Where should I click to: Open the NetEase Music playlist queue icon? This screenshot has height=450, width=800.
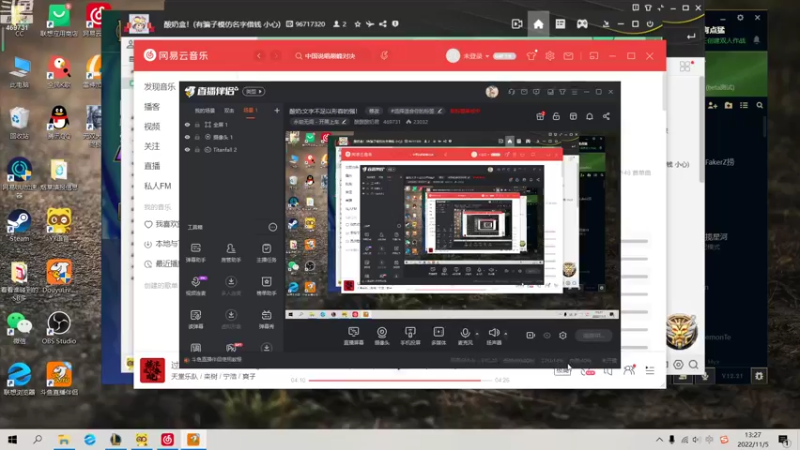649,370
